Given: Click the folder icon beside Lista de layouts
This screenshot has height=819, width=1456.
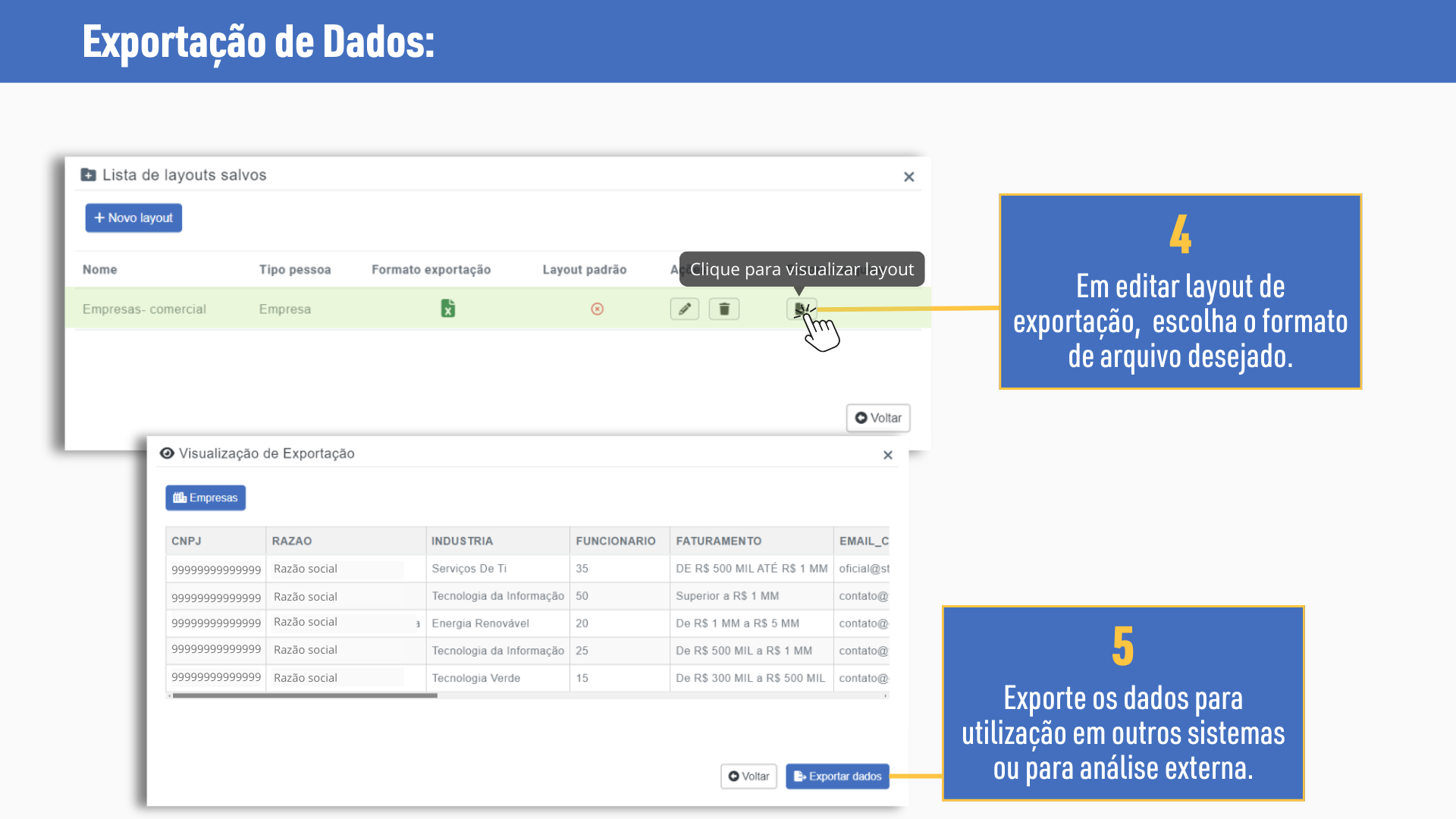Looking at the screenshot, I should coord(88,175).
